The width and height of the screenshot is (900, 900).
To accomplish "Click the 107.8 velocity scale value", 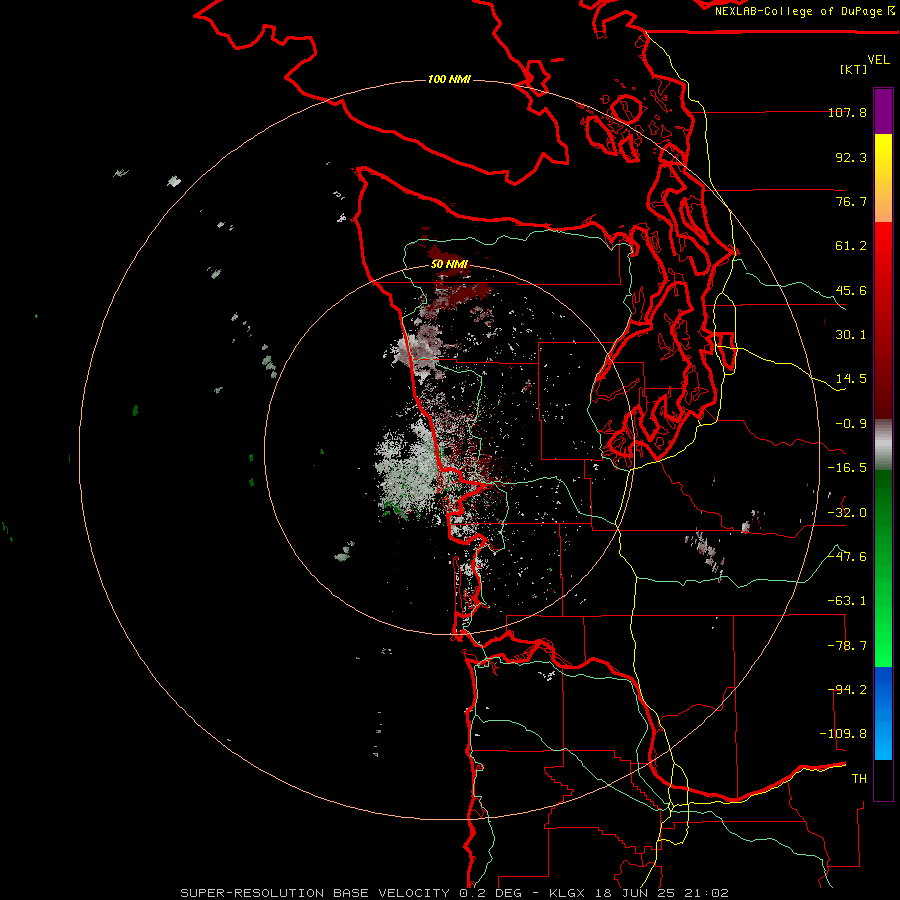I will [847, 112].
